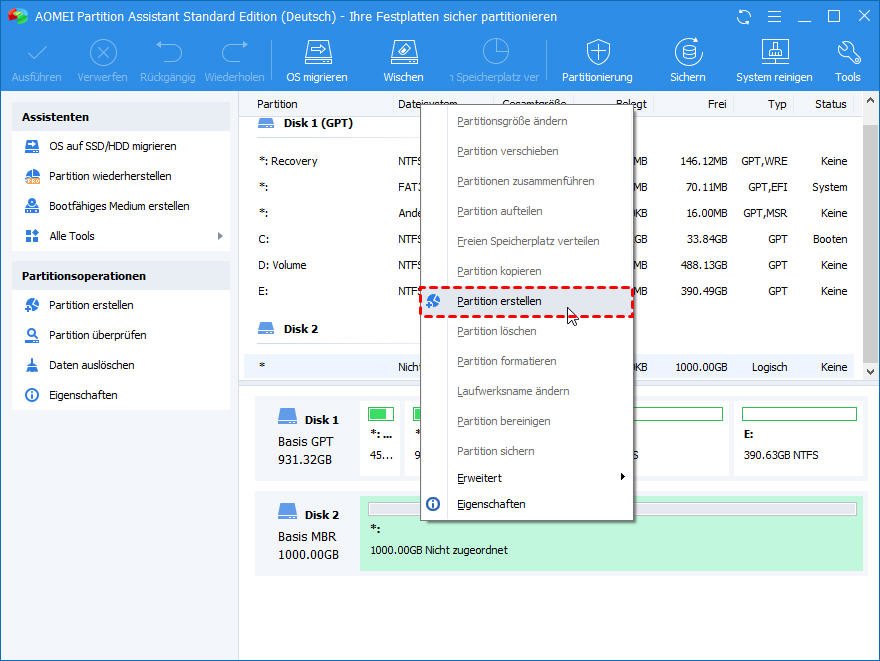Screen dimensions: 880x661
Task: Choose Partition löschen from context menu
Action: coord(526,331)
